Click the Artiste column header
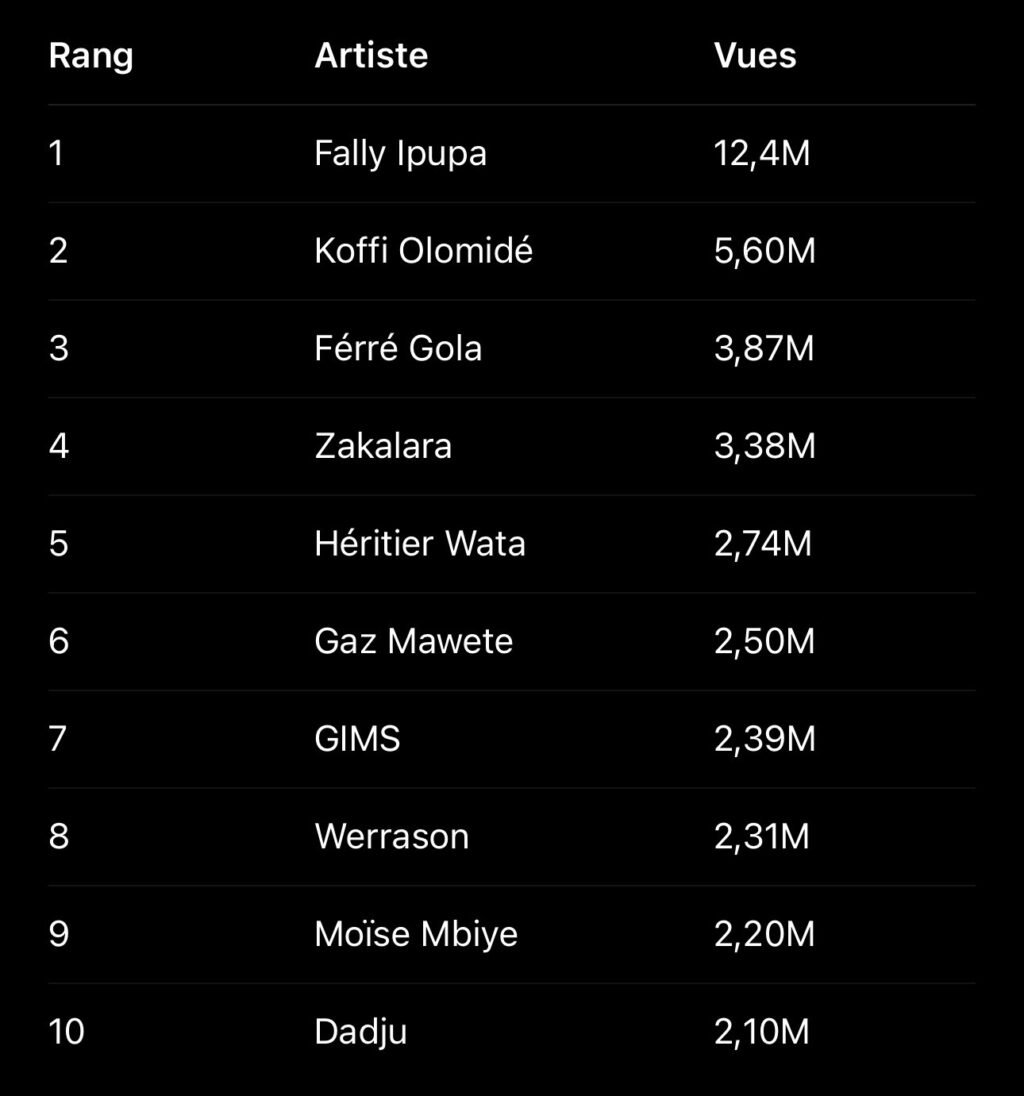The image size is (1024, 1096). point(371,56)
